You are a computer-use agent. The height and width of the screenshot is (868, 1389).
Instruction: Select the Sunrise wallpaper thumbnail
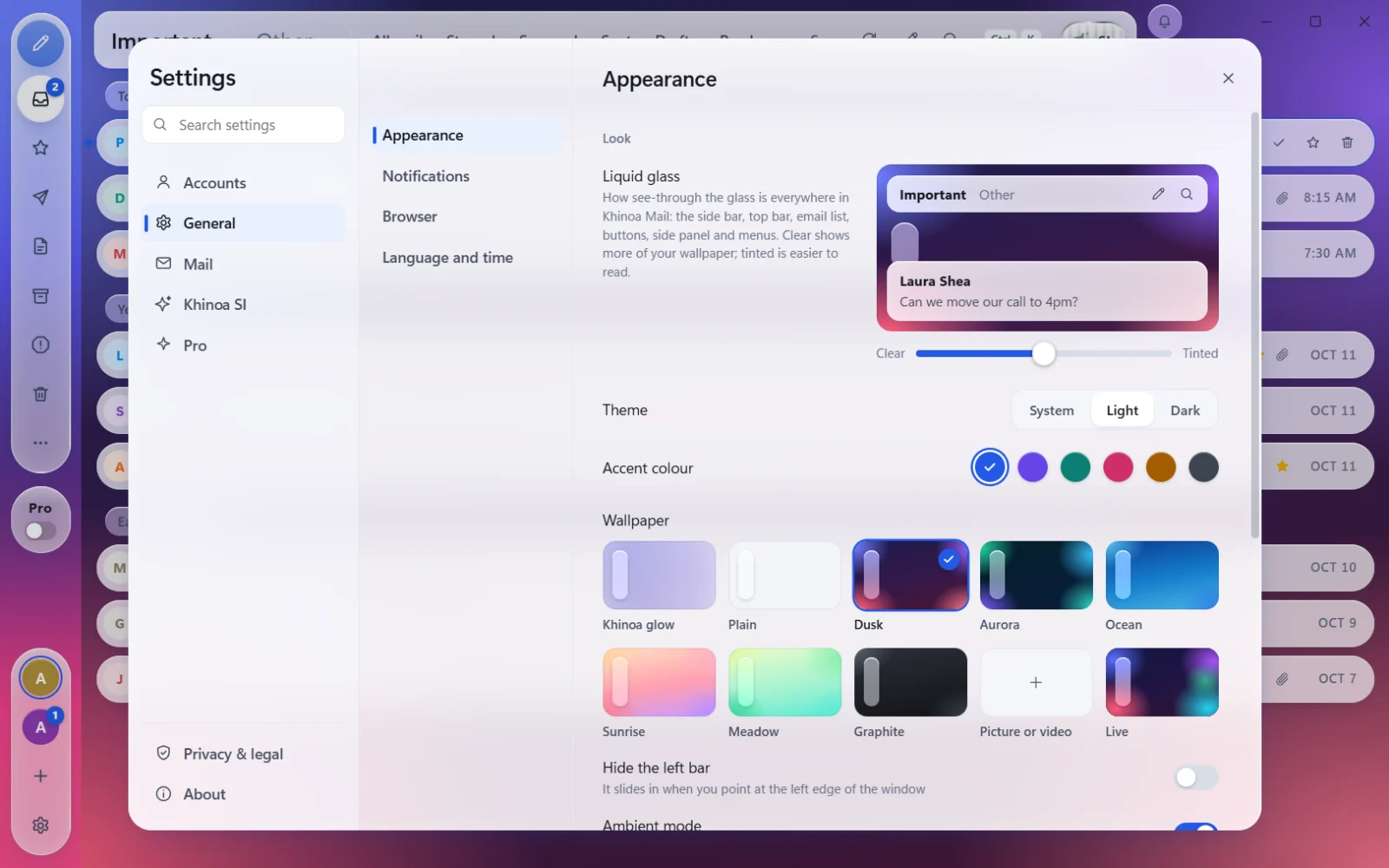[659, 682]
